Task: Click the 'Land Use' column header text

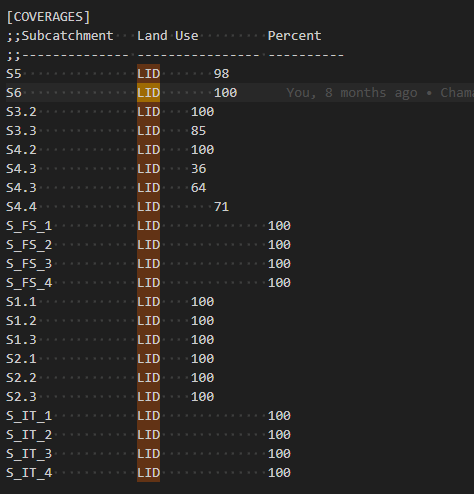Action: click(x=168, y=36)
